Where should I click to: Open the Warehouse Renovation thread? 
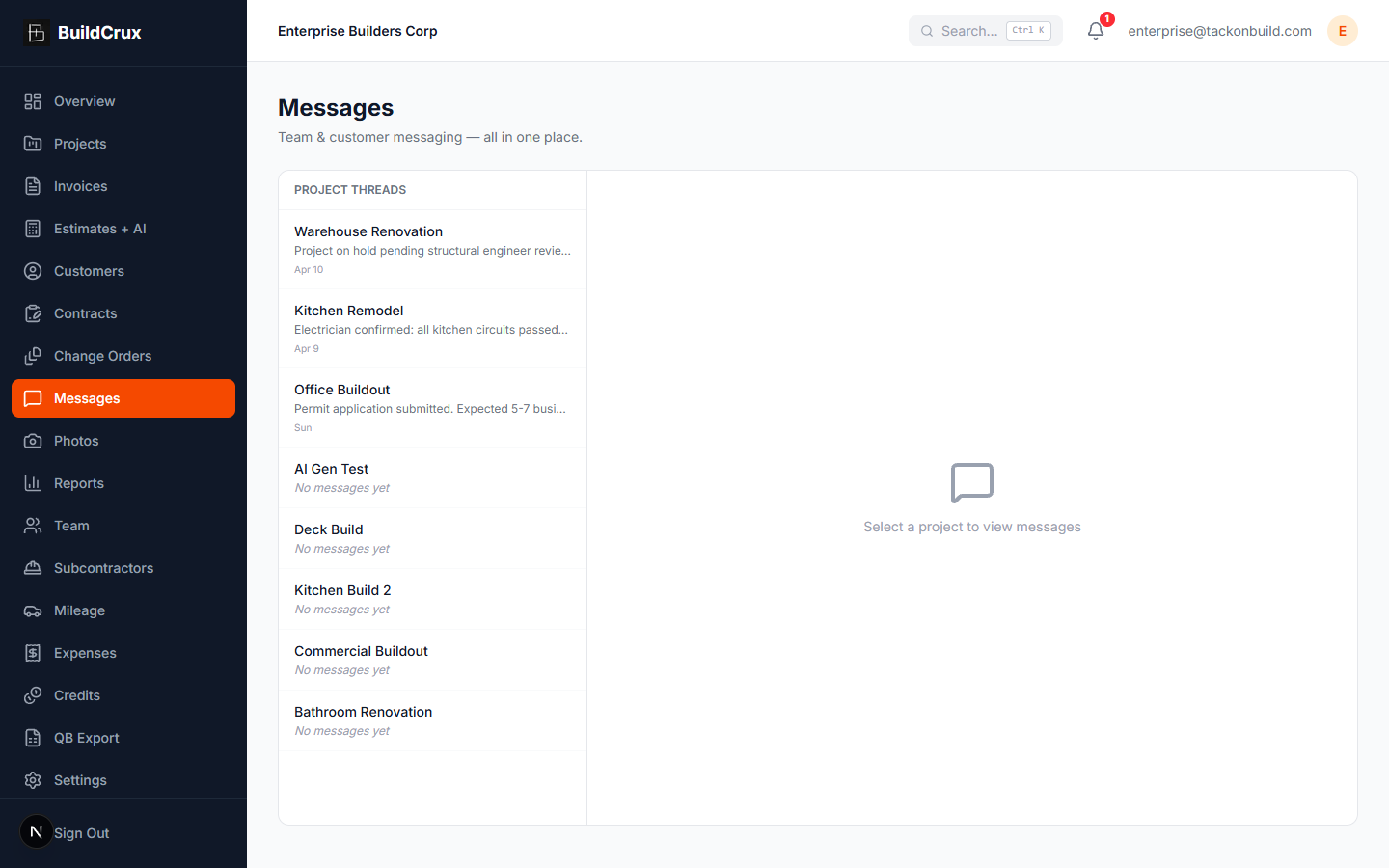432,250
